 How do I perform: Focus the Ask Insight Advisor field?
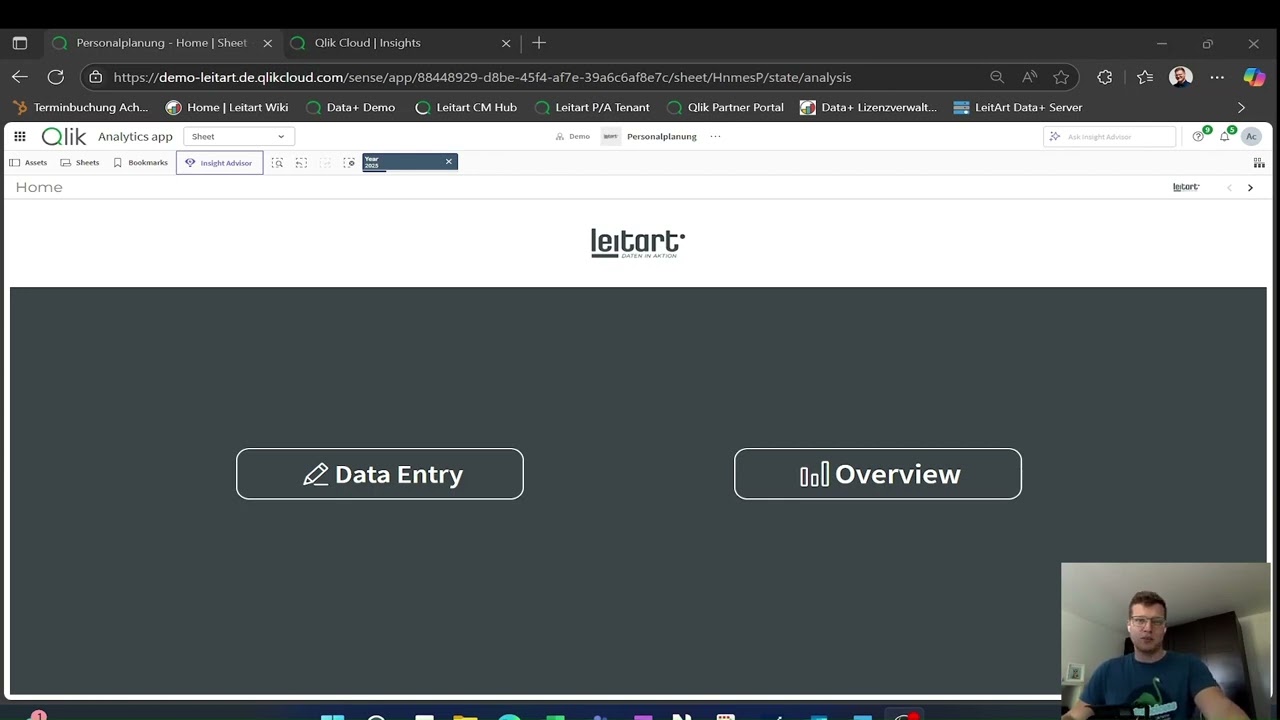point(1108,137)
